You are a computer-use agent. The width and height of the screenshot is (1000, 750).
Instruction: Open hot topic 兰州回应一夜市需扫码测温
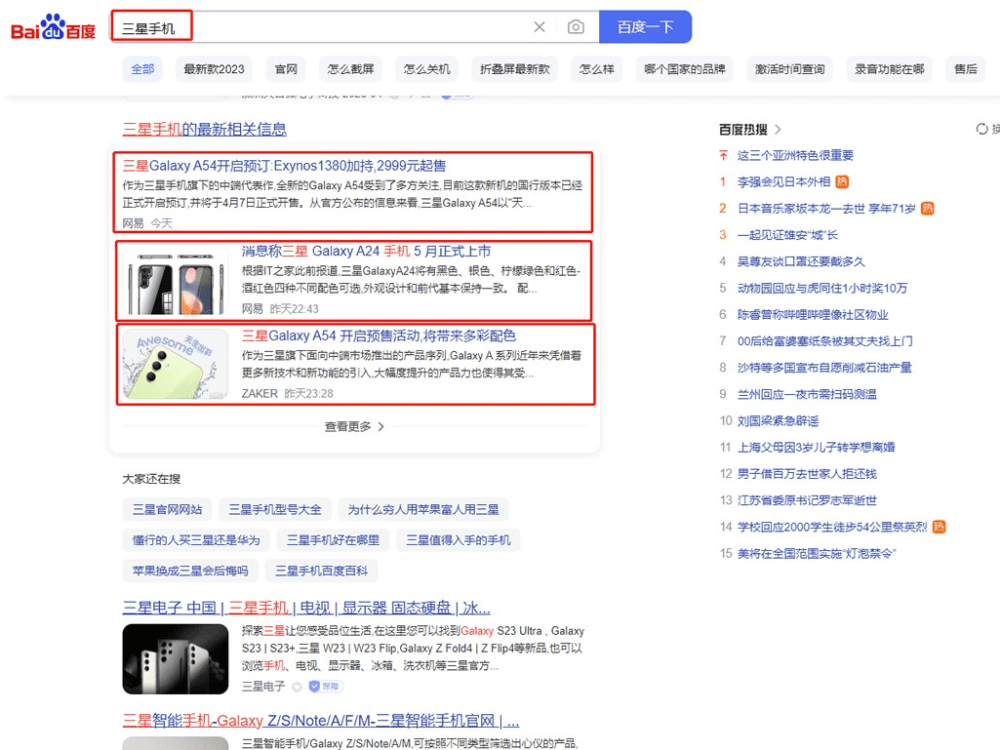[807, 394]
